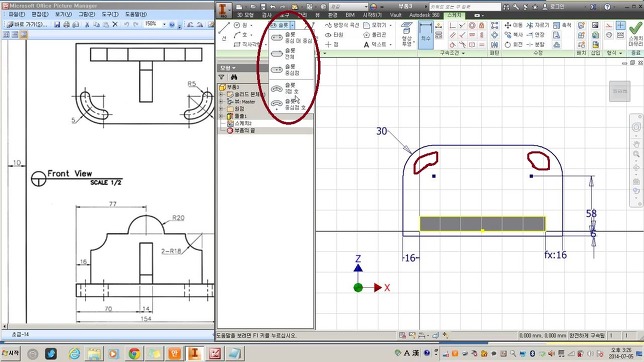Open Picture Manager File menu
This screenshot has height=362, width=644.
point(16,14)
